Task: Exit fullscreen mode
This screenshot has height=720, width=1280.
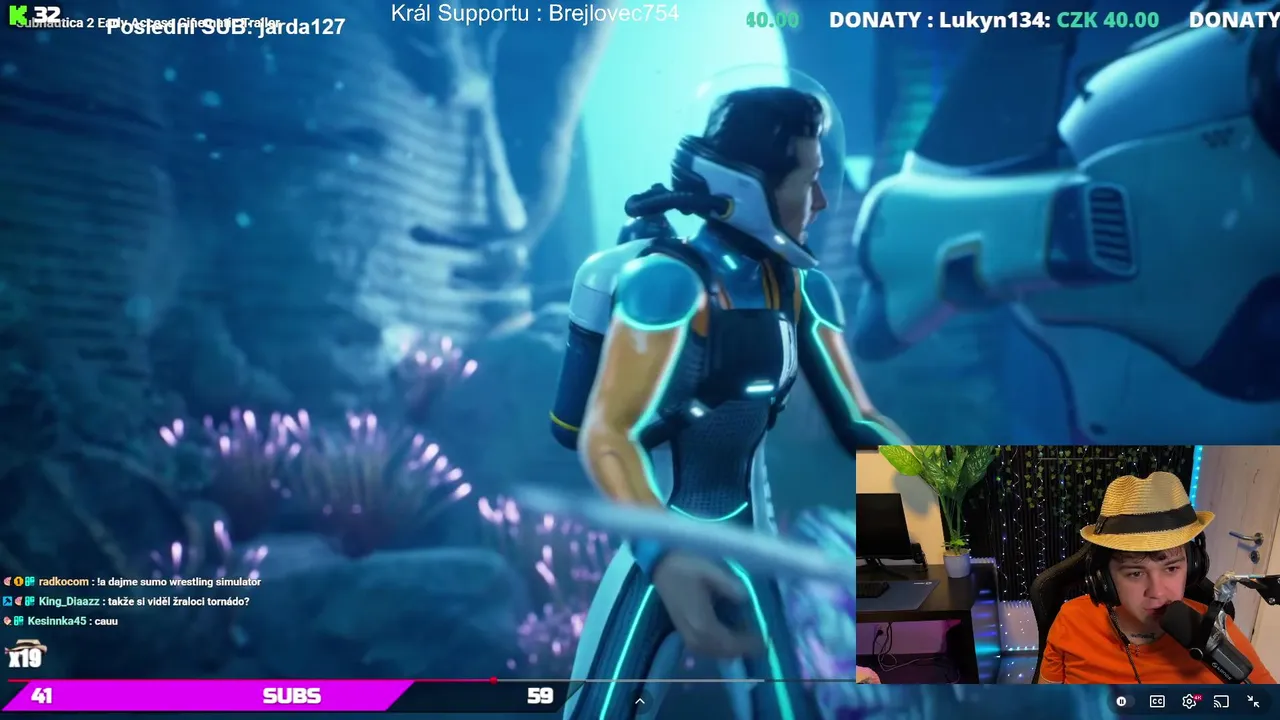Action: [1253, 701]
